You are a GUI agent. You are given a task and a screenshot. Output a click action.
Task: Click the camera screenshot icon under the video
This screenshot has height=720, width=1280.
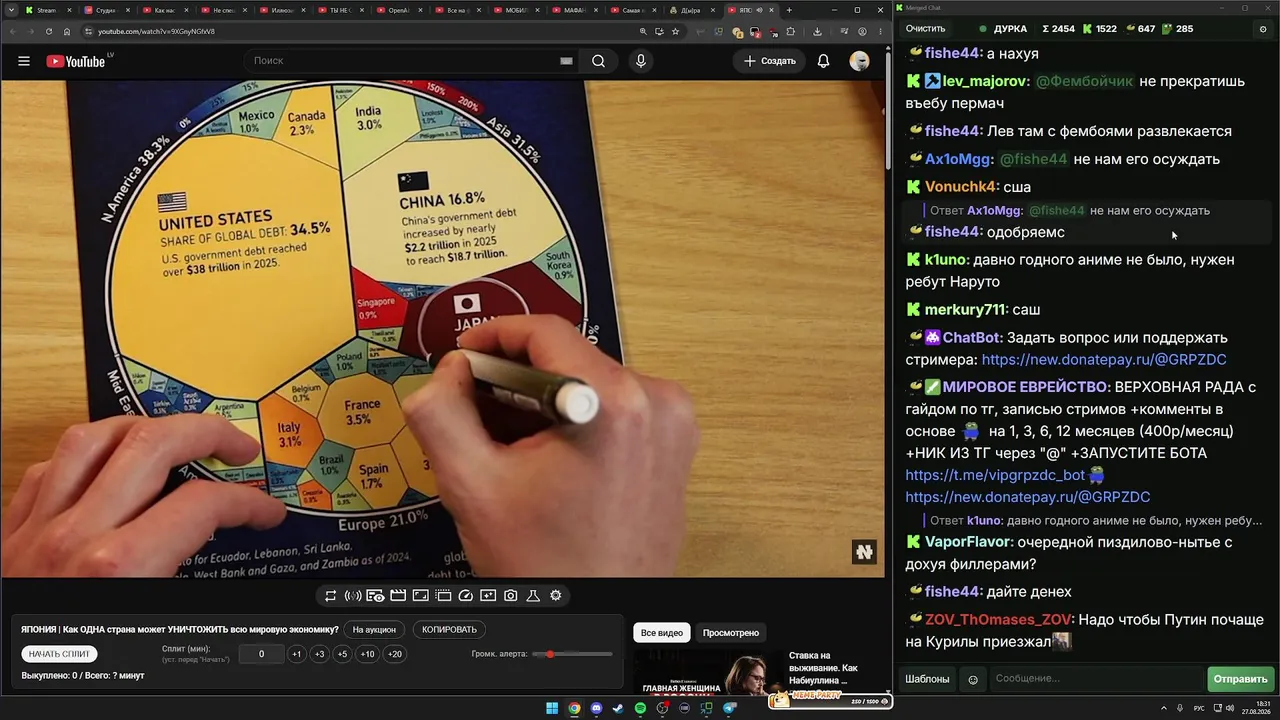511,596
